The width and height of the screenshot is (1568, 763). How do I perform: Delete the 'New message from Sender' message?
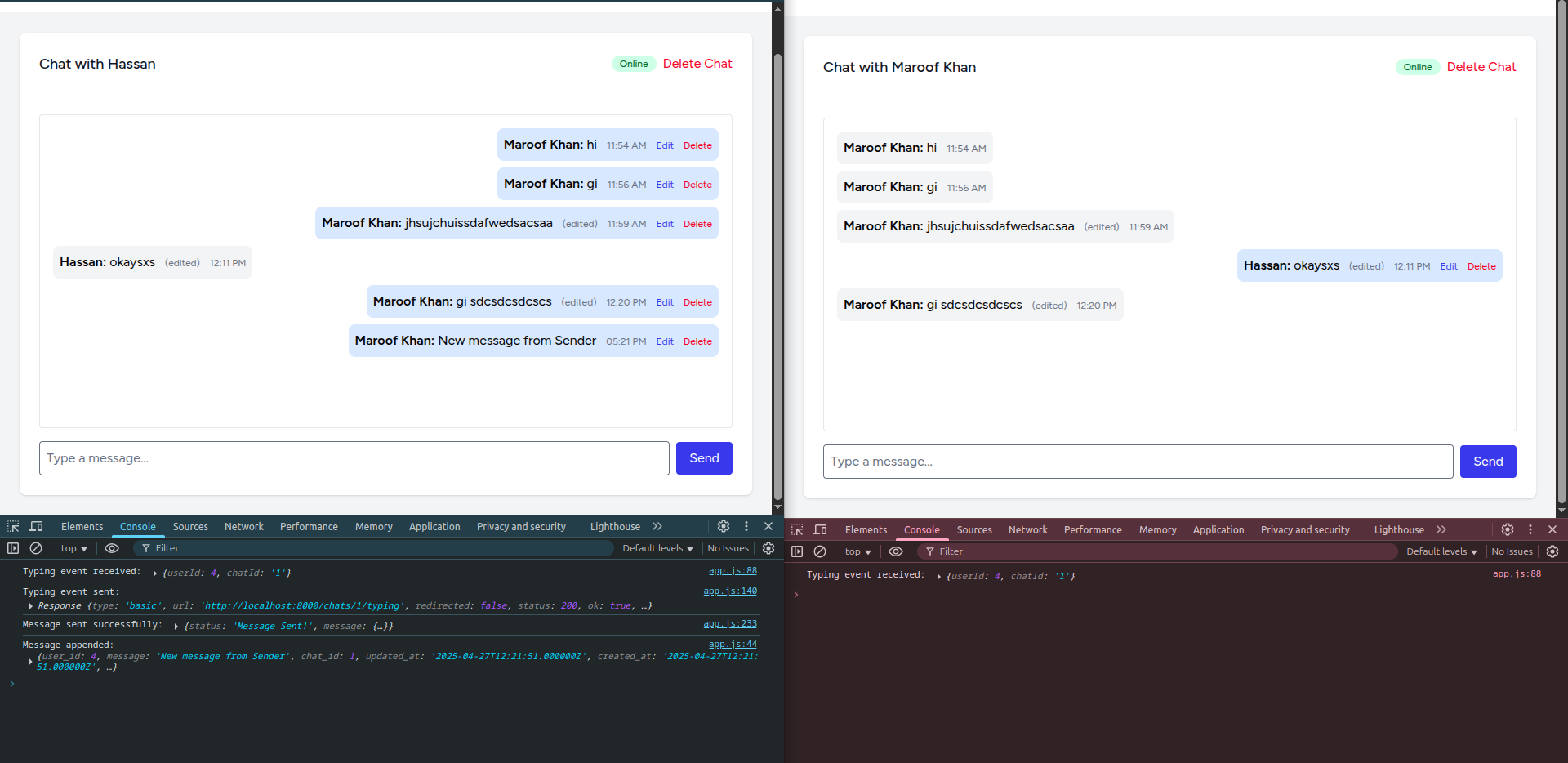(697, 341)
